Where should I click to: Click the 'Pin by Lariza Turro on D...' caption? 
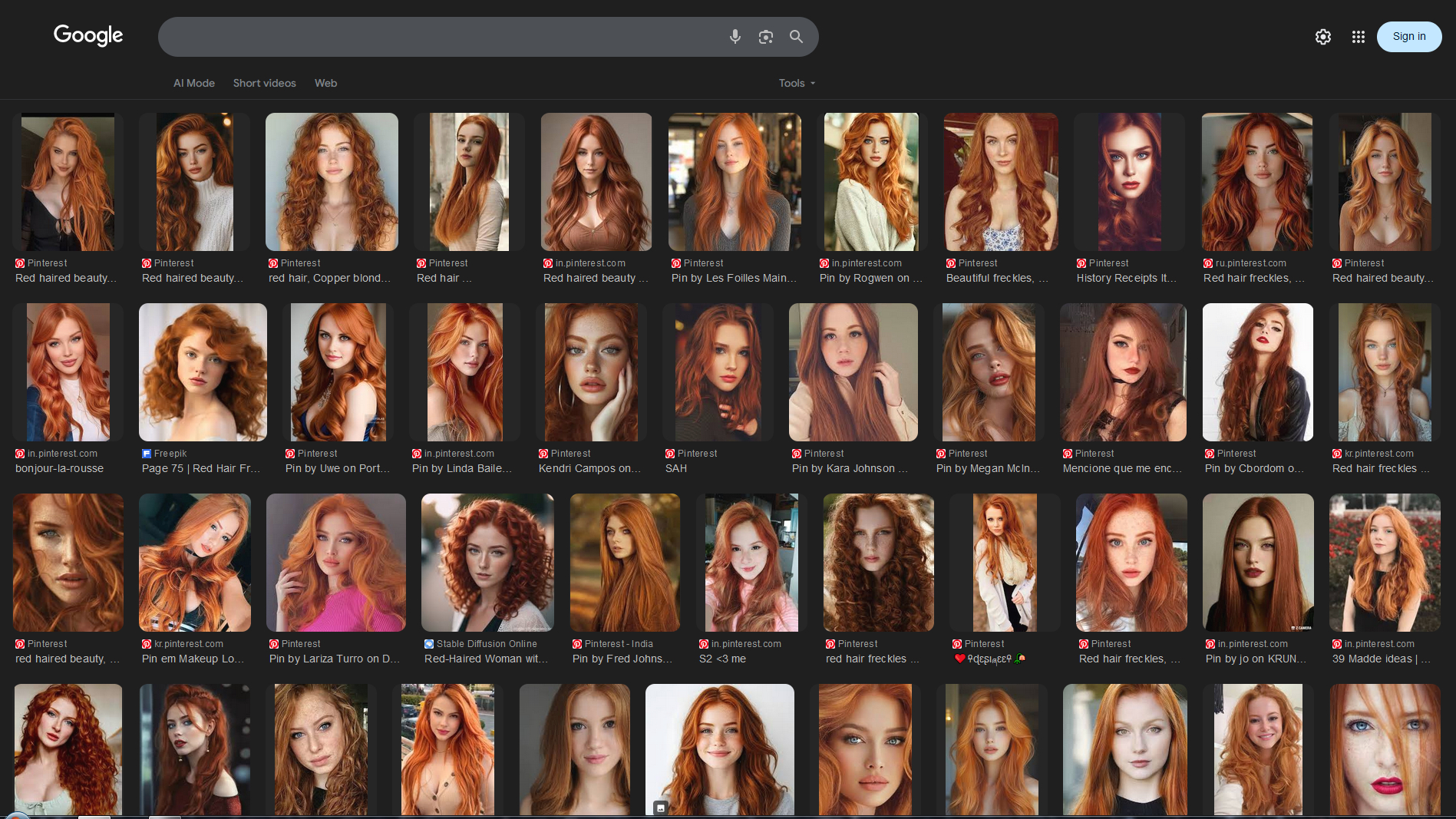pos(335,659)
